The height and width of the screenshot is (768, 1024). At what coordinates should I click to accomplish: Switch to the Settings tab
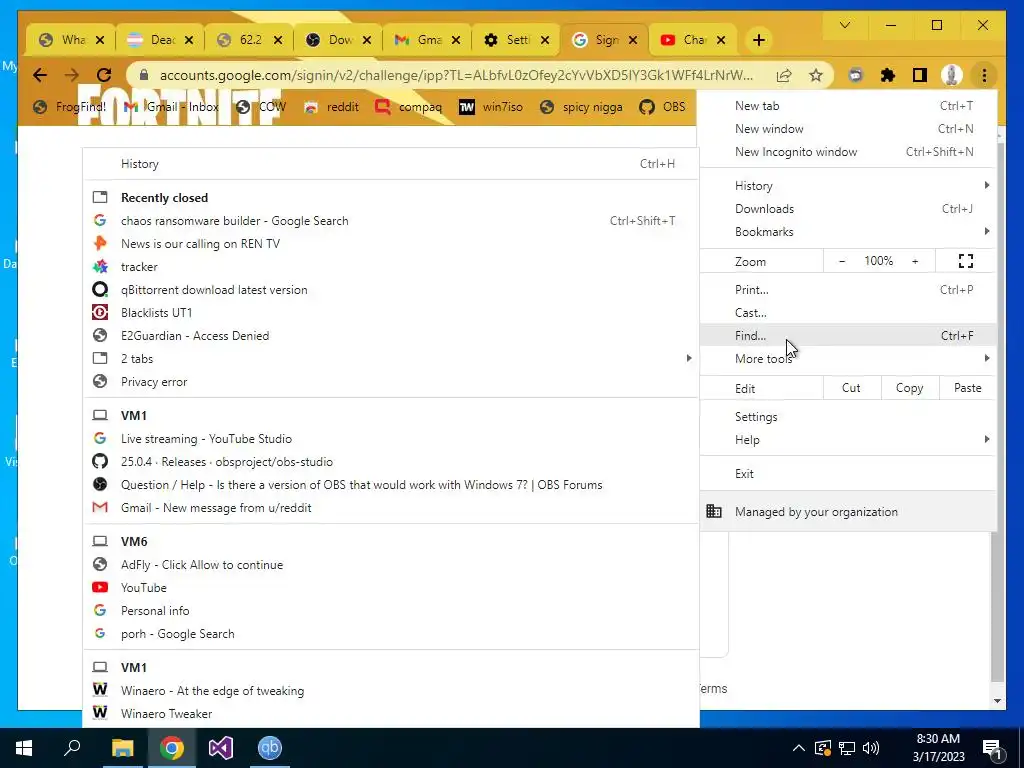[x=515, y=40]
